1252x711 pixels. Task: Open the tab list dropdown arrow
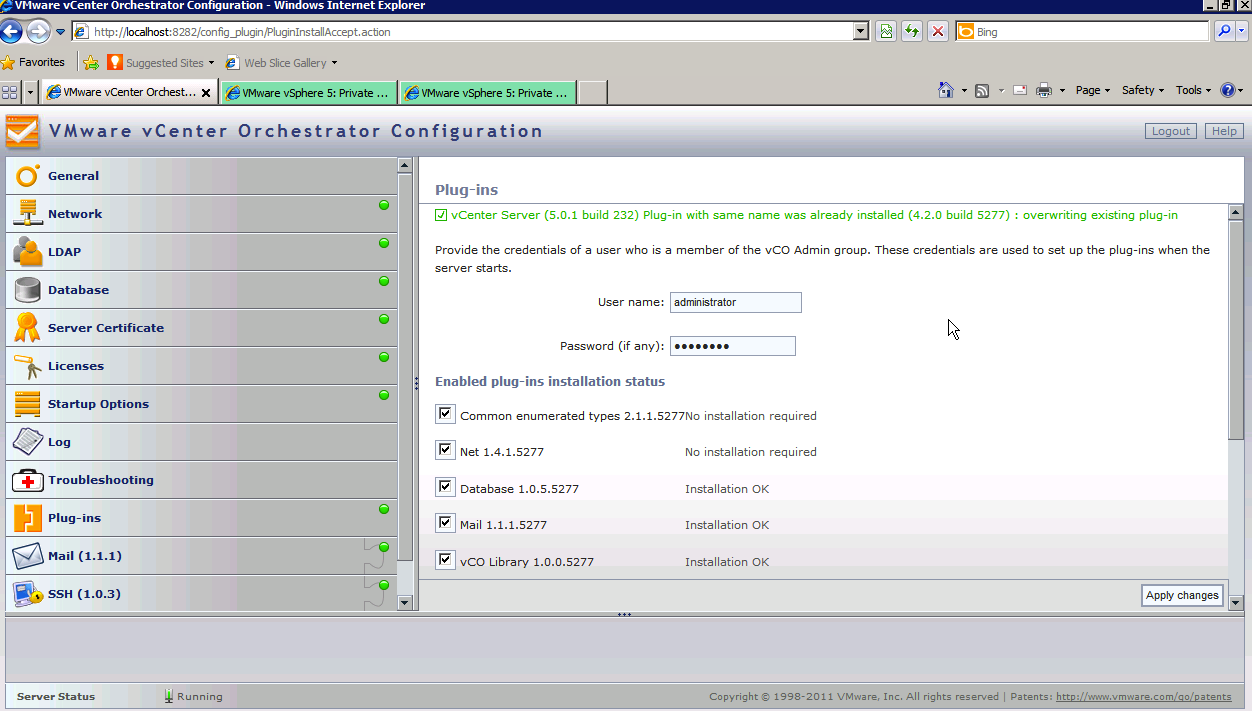[30, 92]
